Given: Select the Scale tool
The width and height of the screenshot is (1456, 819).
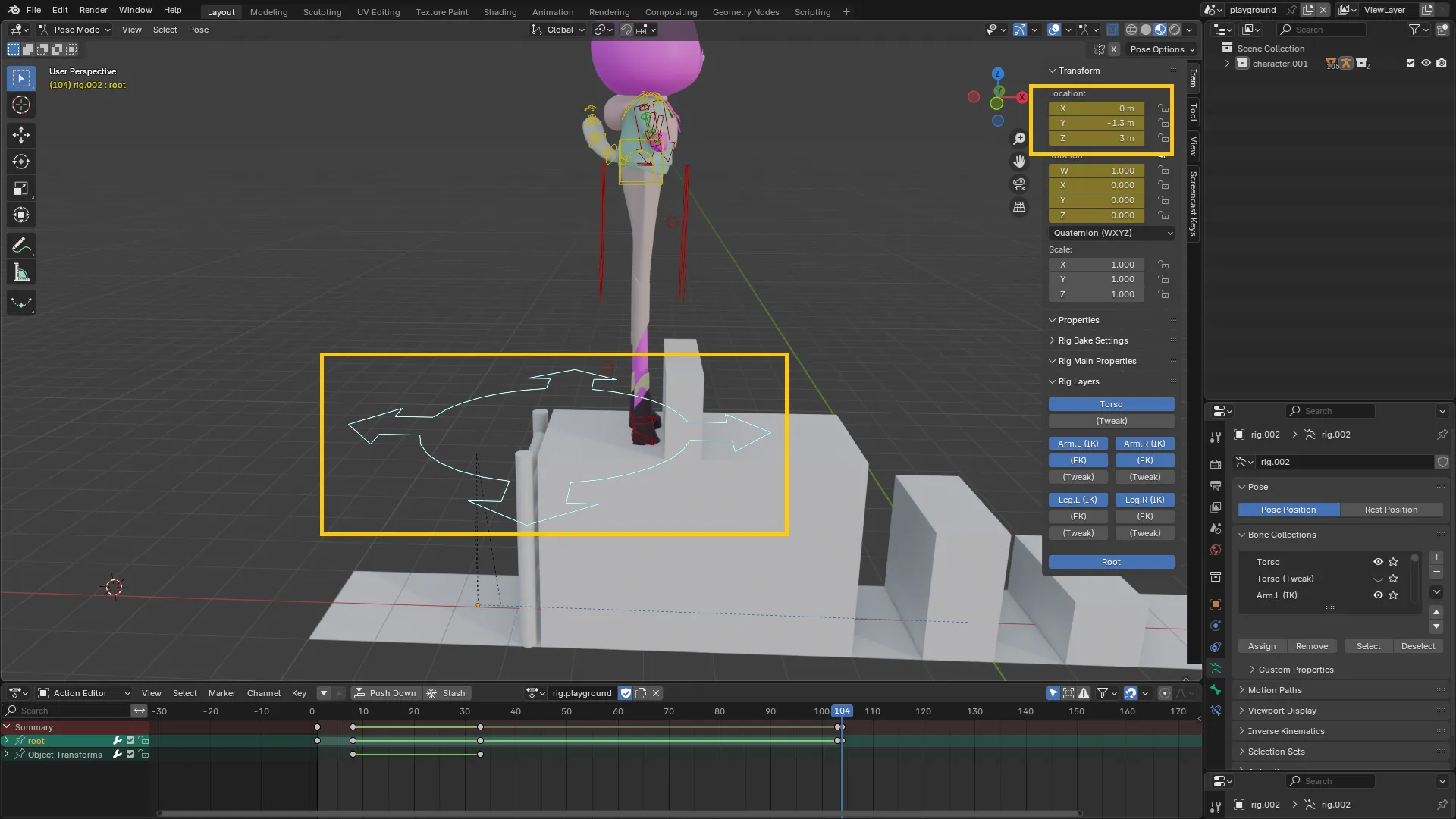Looking at the screenshot, I should [x=21, y=188].
